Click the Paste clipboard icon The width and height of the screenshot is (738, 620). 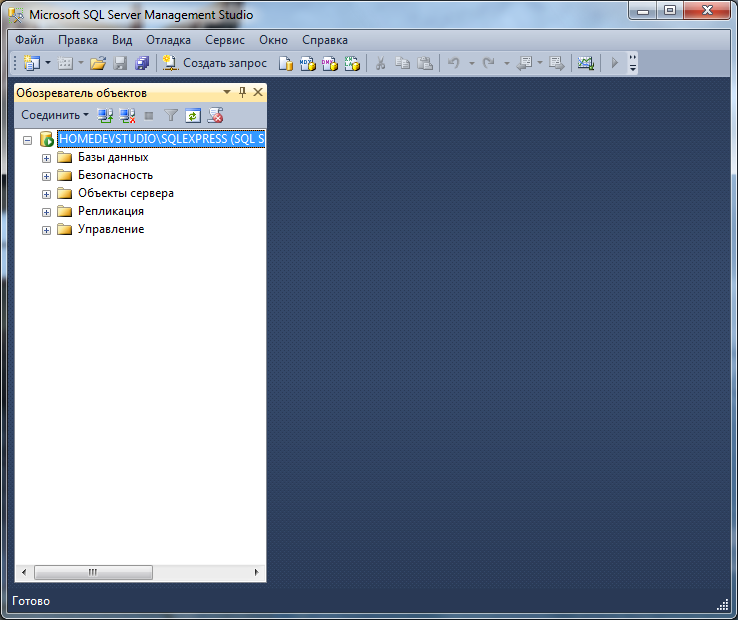[x=425, y=63]
